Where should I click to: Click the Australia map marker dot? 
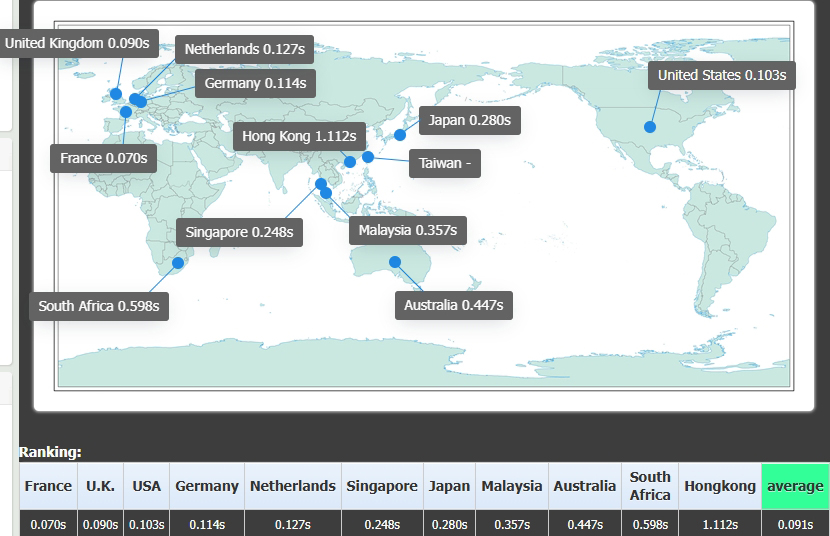395,262
